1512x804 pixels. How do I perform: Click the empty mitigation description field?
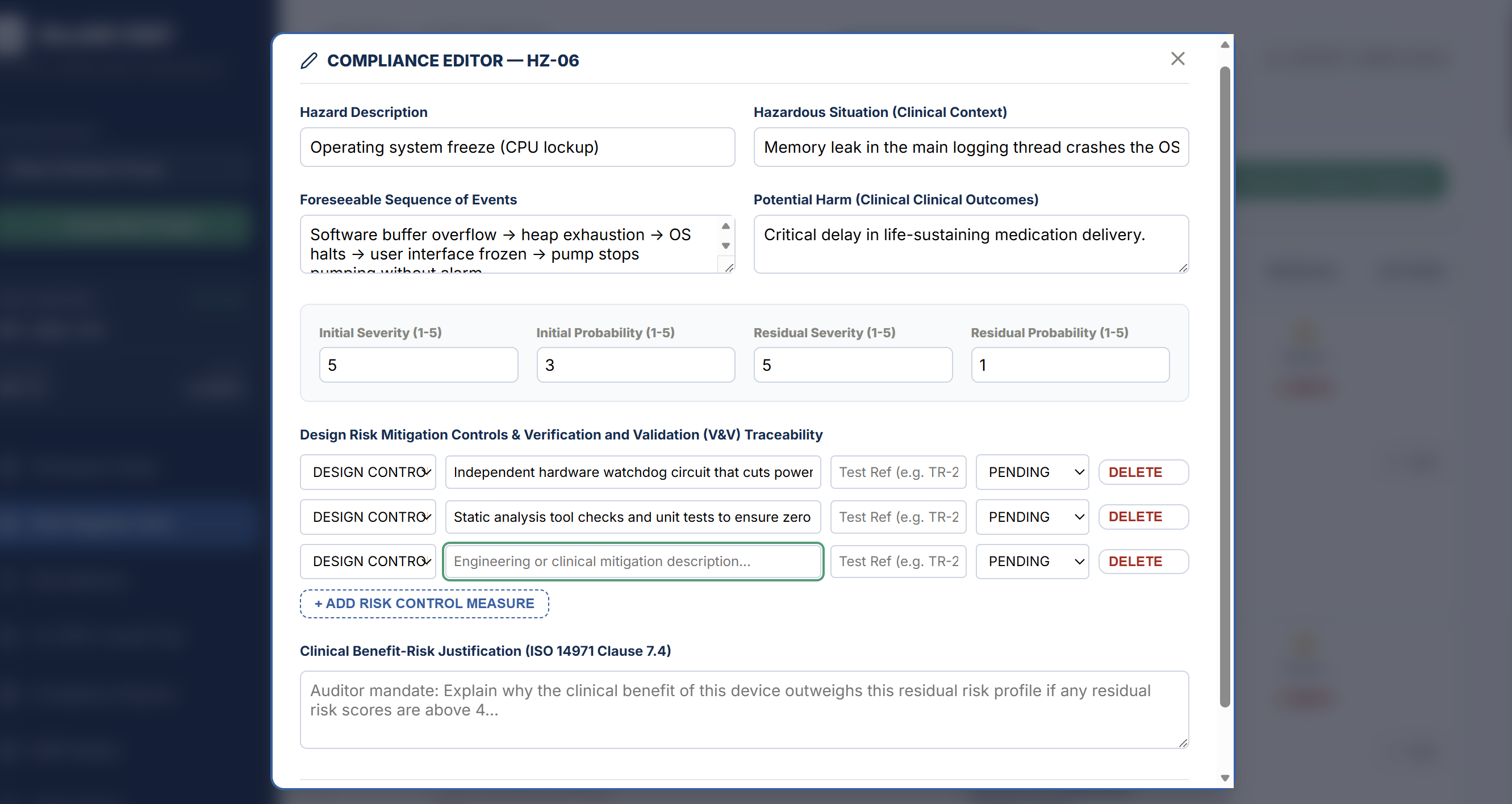[633, 562]
